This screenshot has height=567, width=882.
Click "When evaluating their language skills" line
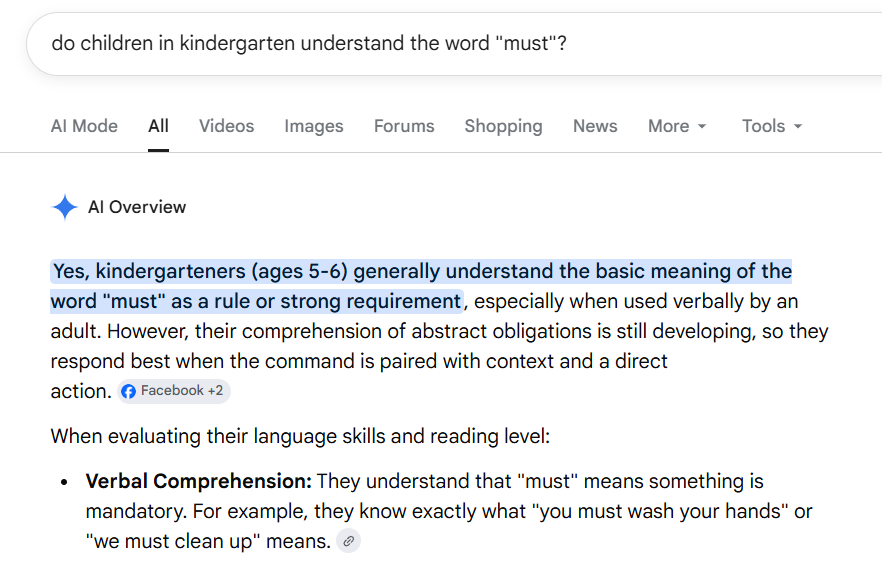coord(300,436)
